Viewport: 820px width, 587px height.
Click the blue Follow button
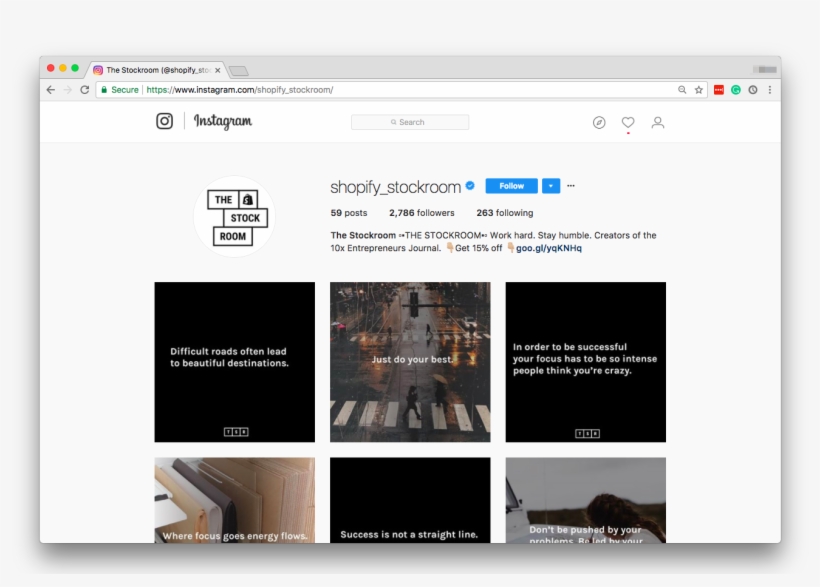coord(511,186)
